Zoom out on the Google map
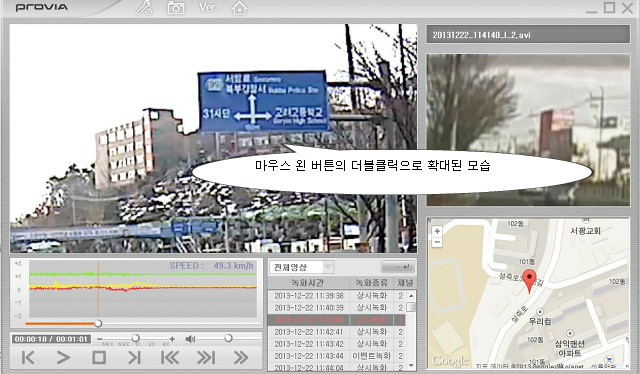Image resolution: width=640 pixels, height=374 pixels. point(437,242)
